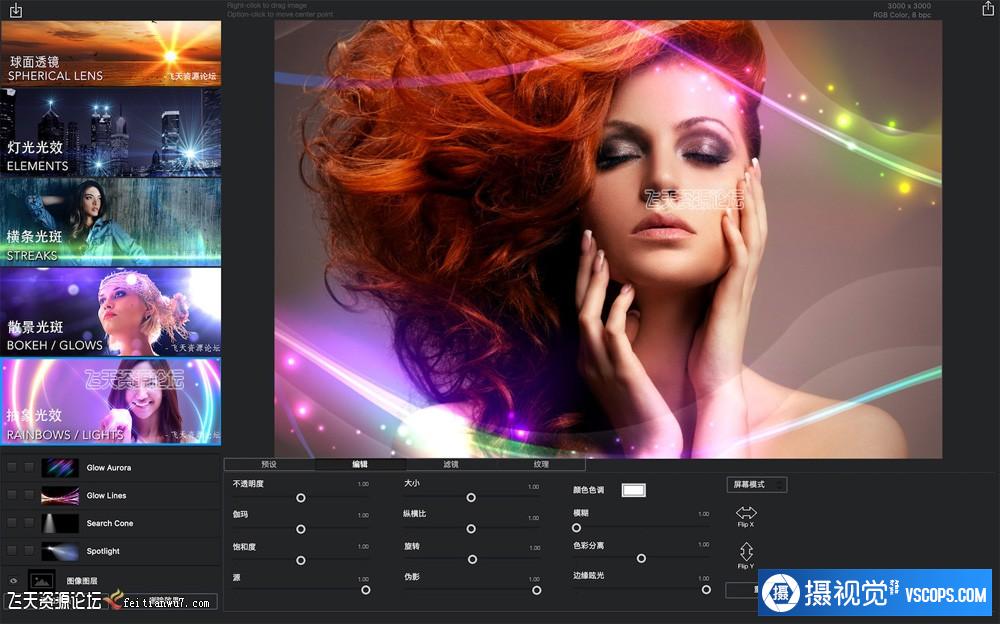Click the import image icon at top left
This screenshot has height=624, width=1000.
[x=14, y=10]
